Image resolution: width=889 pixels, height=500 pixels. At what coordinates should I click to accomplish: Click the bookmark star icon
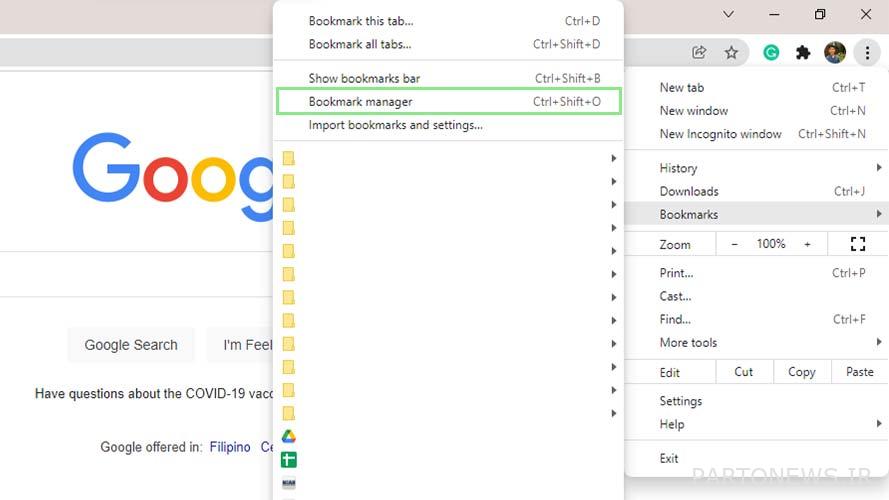(731, 53)
